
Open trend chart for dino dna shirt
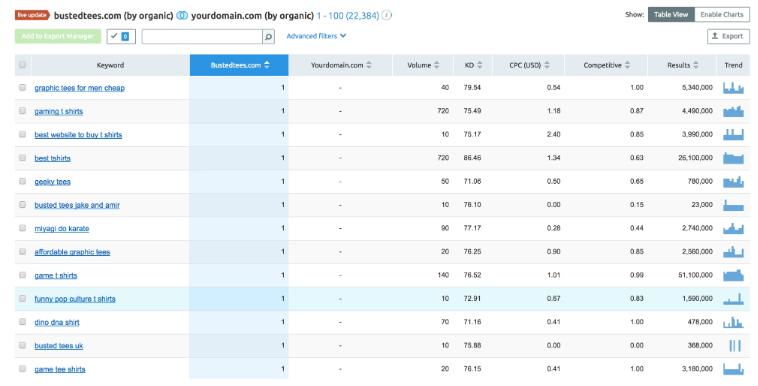click(x=733, y=322)
